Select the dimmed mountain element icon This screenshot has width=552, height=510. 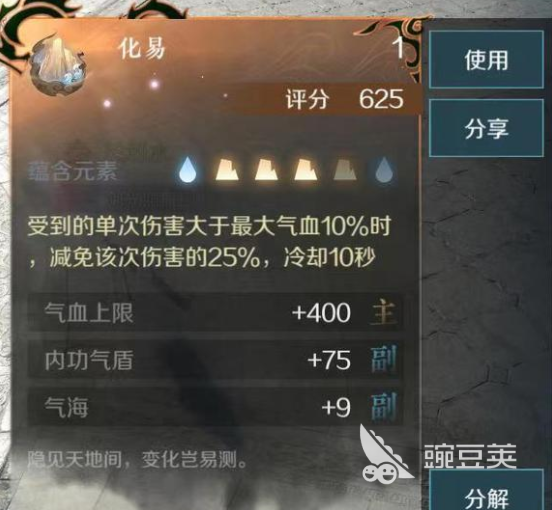click(x=345, y=170)
